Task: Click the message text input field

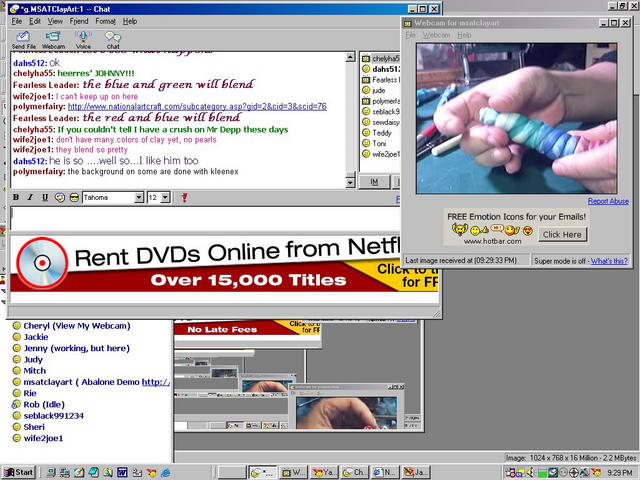Action: coord(204,218)
